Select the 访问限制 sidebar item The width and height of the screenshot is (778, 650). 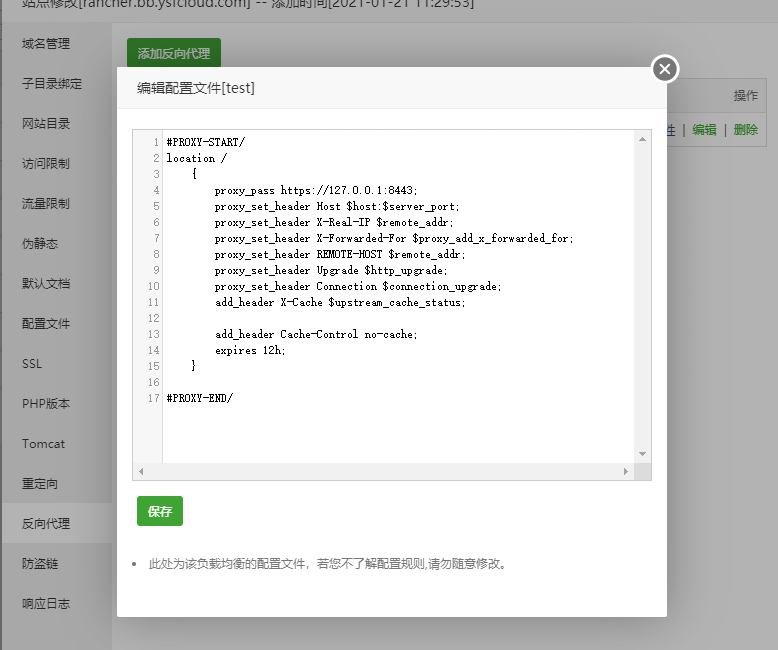pos(46,164)
